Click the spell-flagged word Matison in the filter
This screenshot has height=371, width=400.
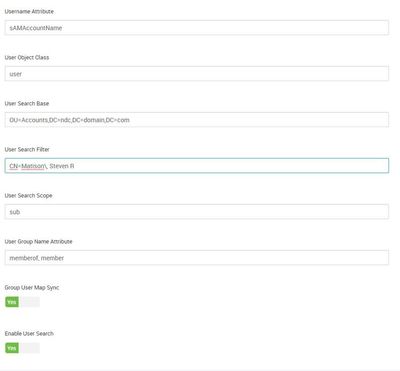pos(33,166)
